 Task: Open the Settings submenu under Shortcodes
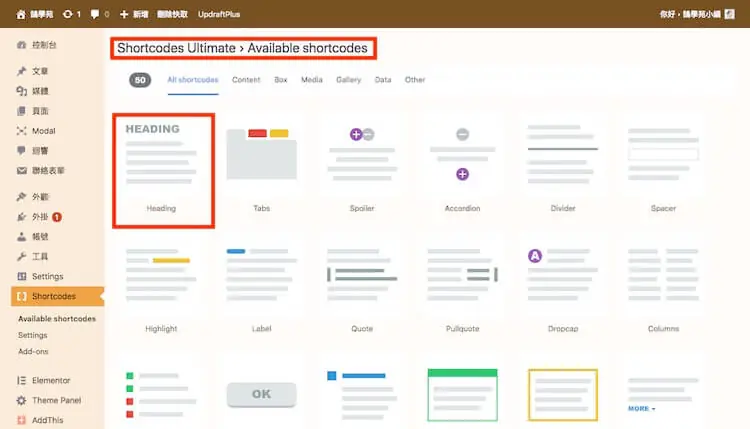(x=33, y=335)
